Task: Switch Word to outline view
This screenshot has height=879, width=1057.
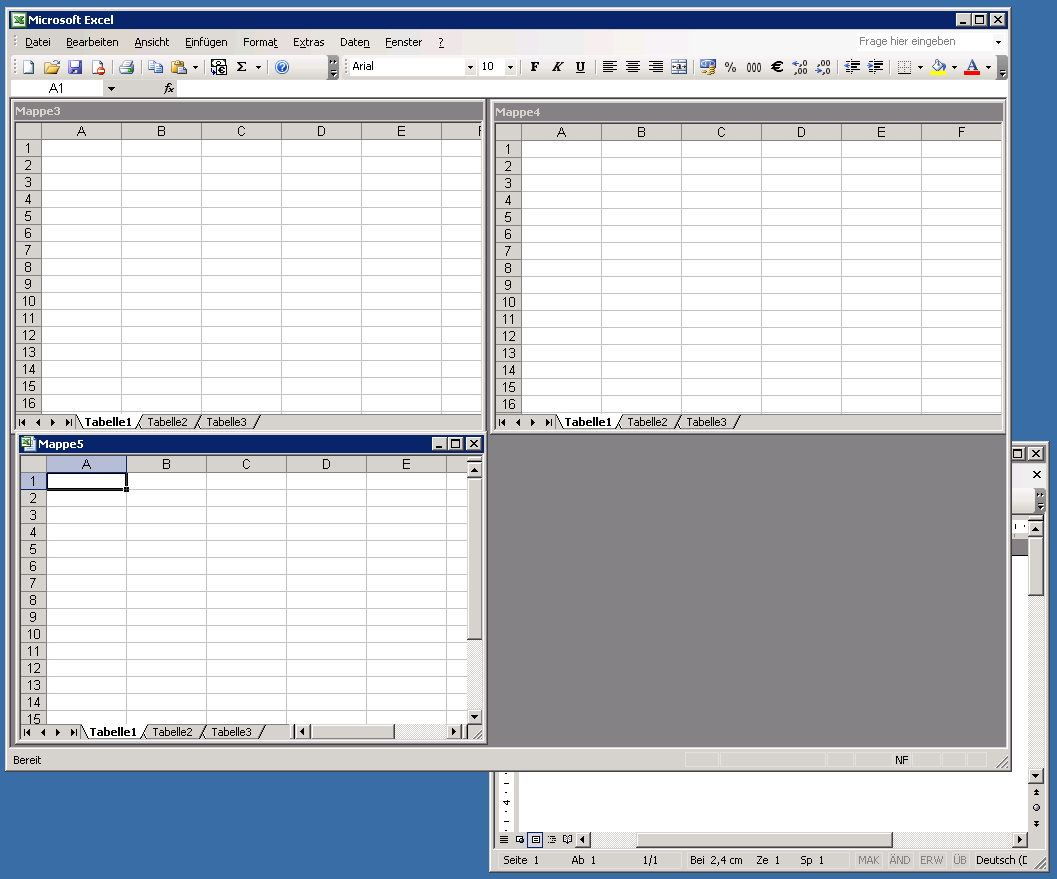Action: (x=551, y=839)
